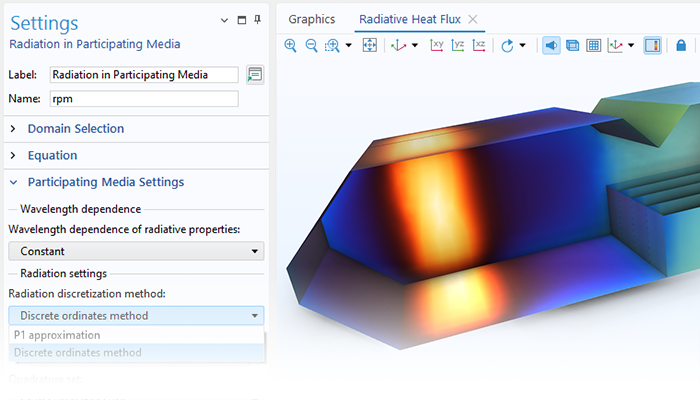
Task: Click the Label text field
Action: click(144, 75)
